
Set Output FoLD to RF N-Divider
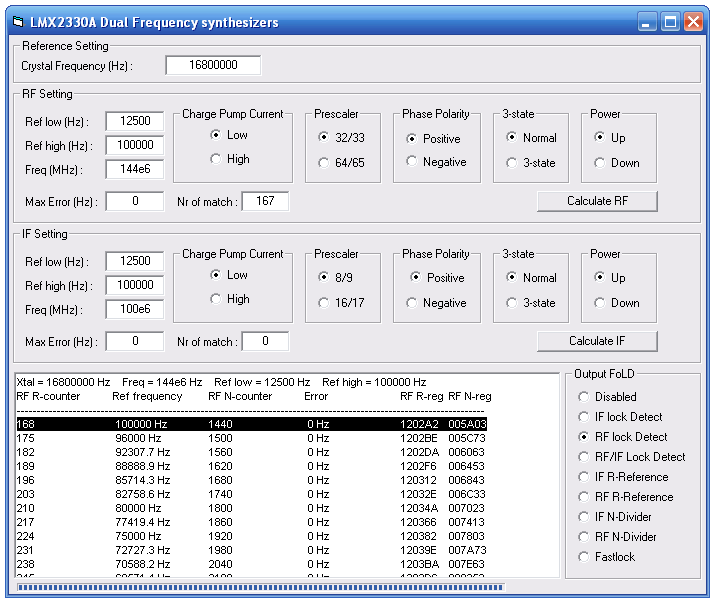click(x=617, y=537)
